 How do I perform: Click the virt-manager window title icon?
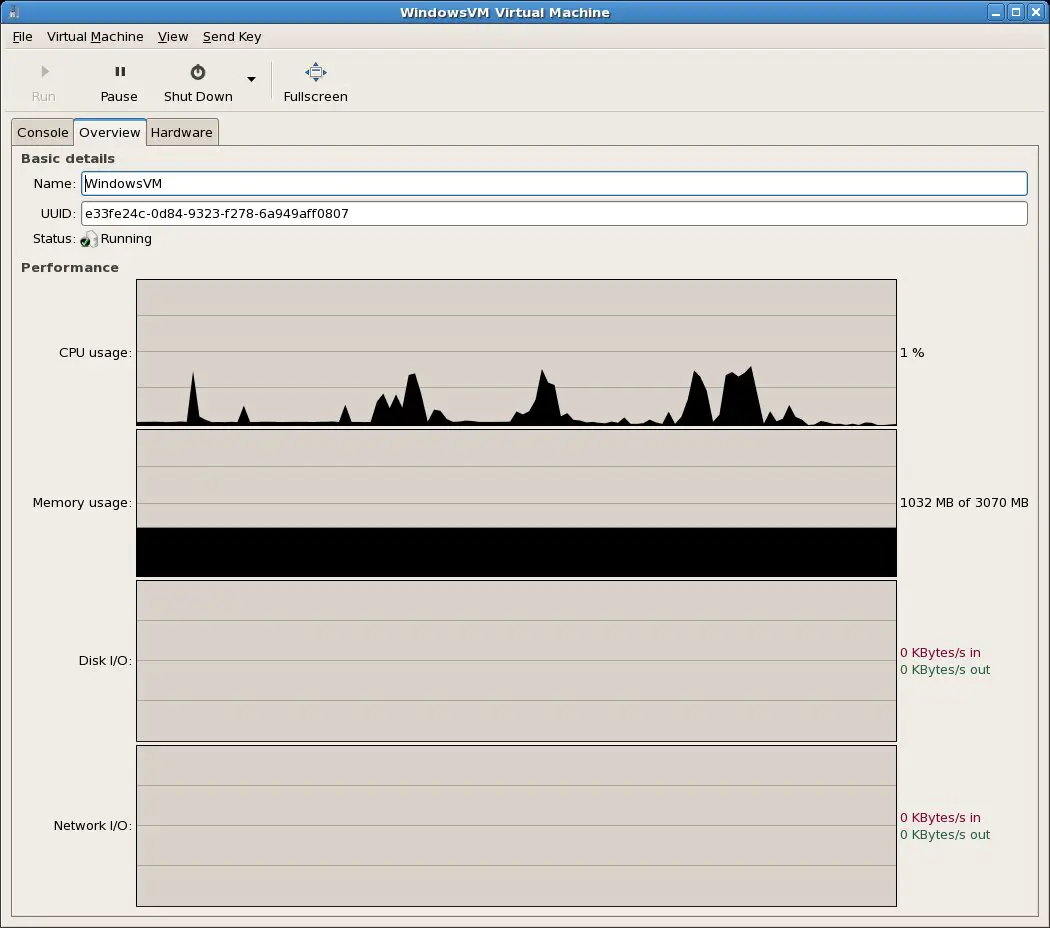[x=10, y=11]
